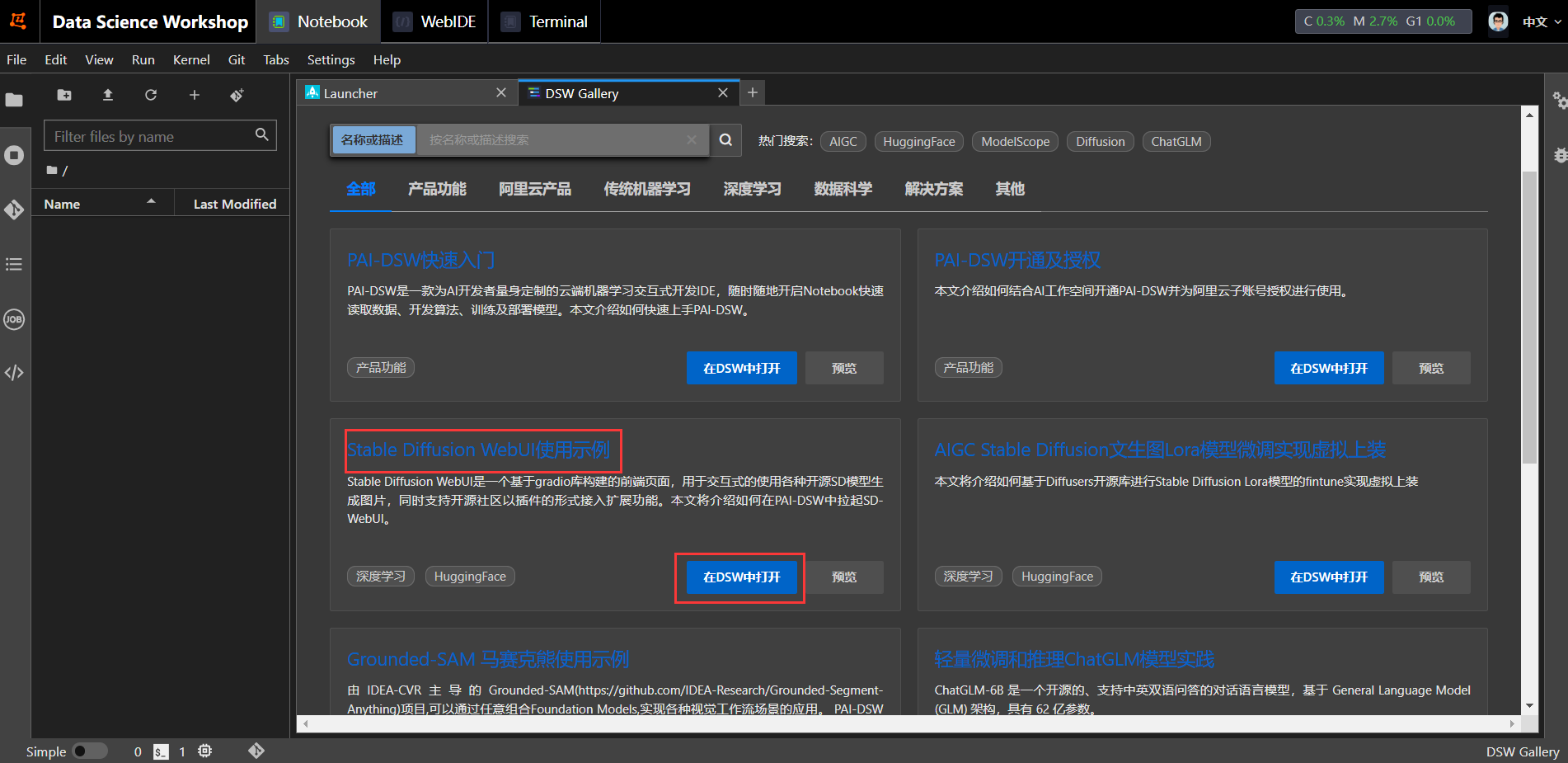Open the property inspector gear icon
This screenshot has height=763, width=1568.
click(1559, 101)
